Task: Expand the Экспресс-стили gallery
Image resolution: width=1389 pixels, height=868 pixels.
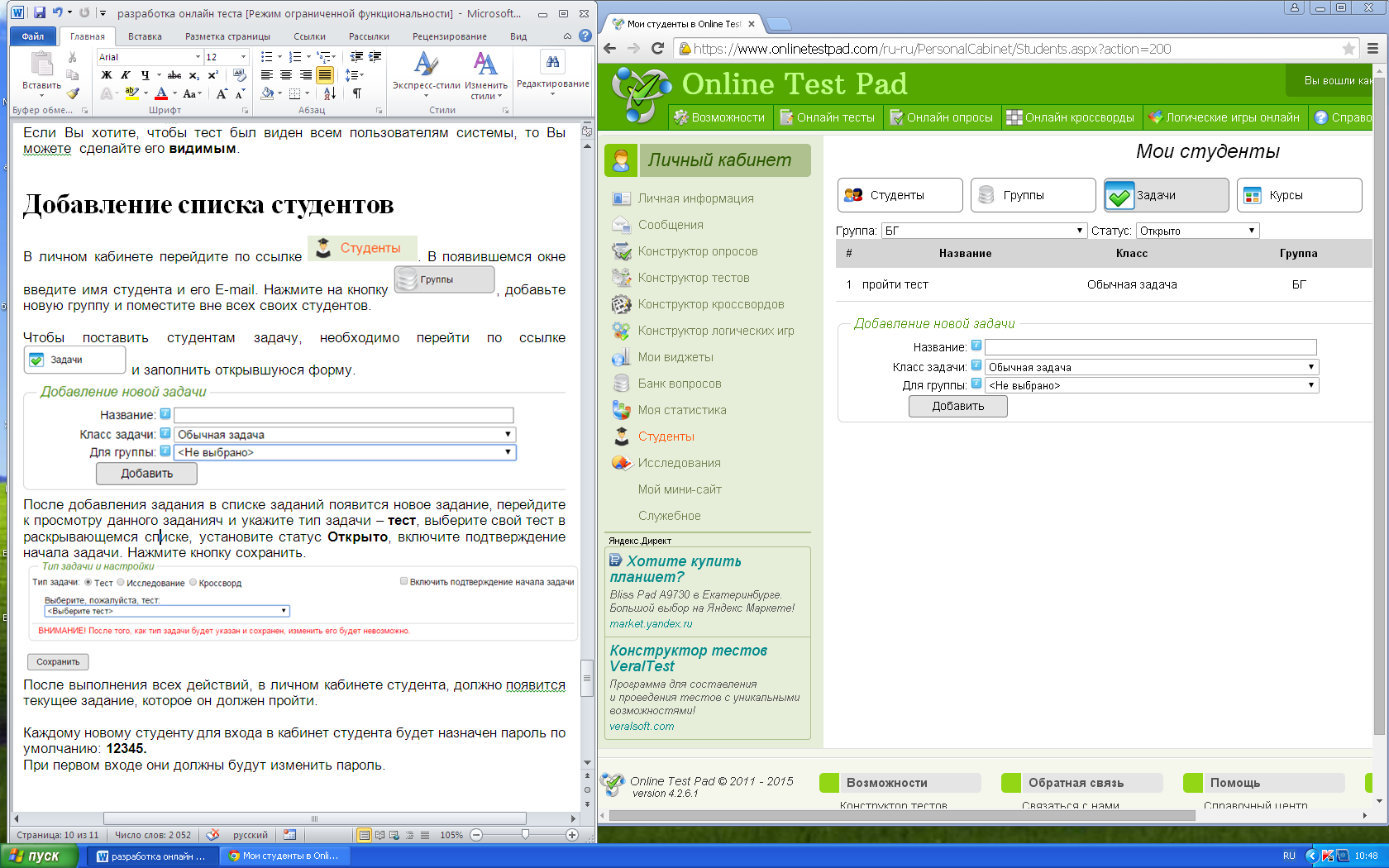Action: pos(426,74)
